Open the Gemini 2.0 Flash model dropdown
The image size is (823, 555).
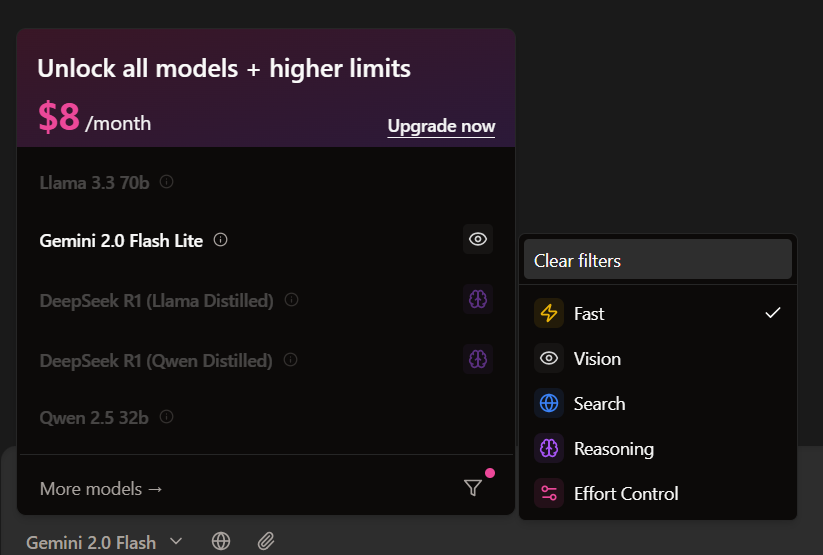pos(104,542)
